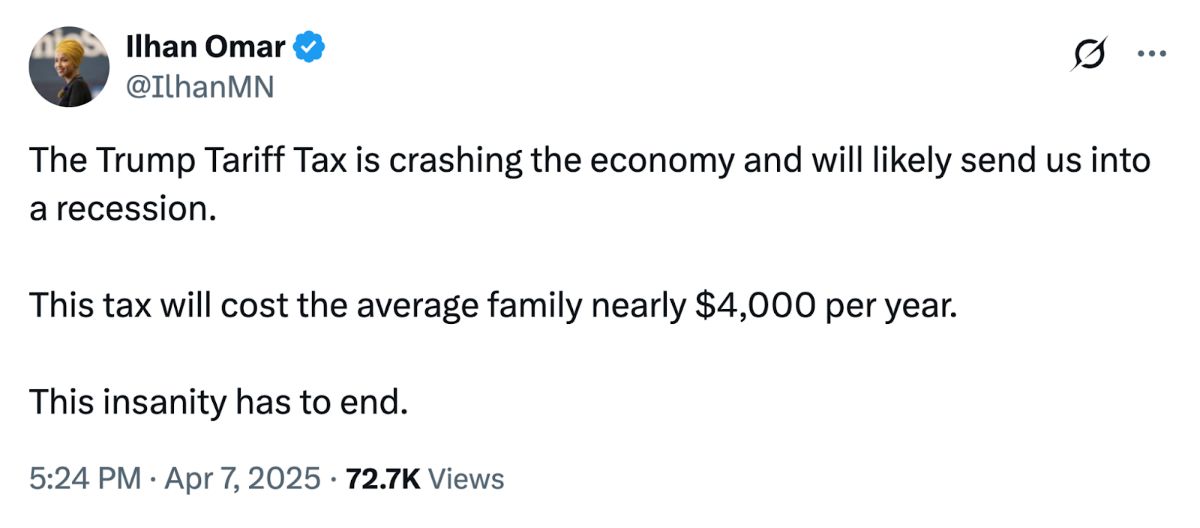Open Ilhan Omar's profile picture
The width and height of the screenshot is (1200, 528).
(68, 67)
